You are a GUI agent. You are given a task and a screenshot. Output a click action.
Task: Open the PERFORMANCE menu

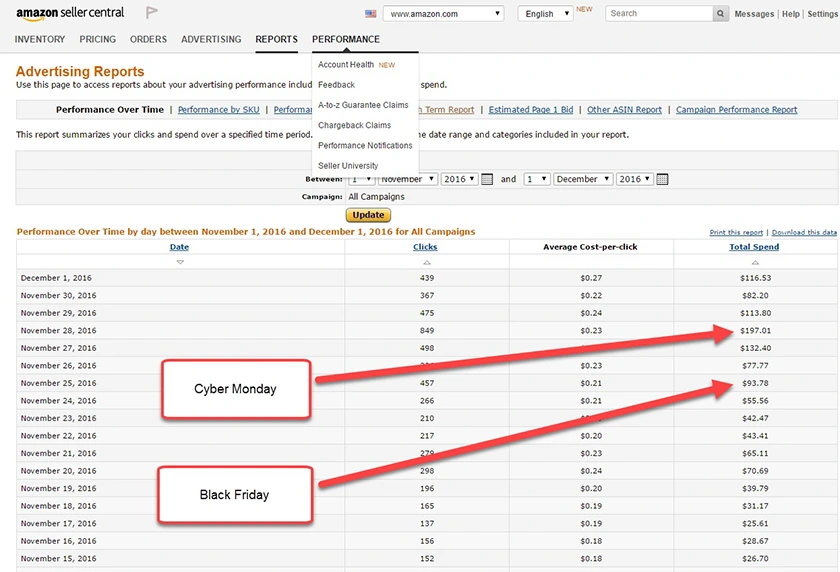346,40
